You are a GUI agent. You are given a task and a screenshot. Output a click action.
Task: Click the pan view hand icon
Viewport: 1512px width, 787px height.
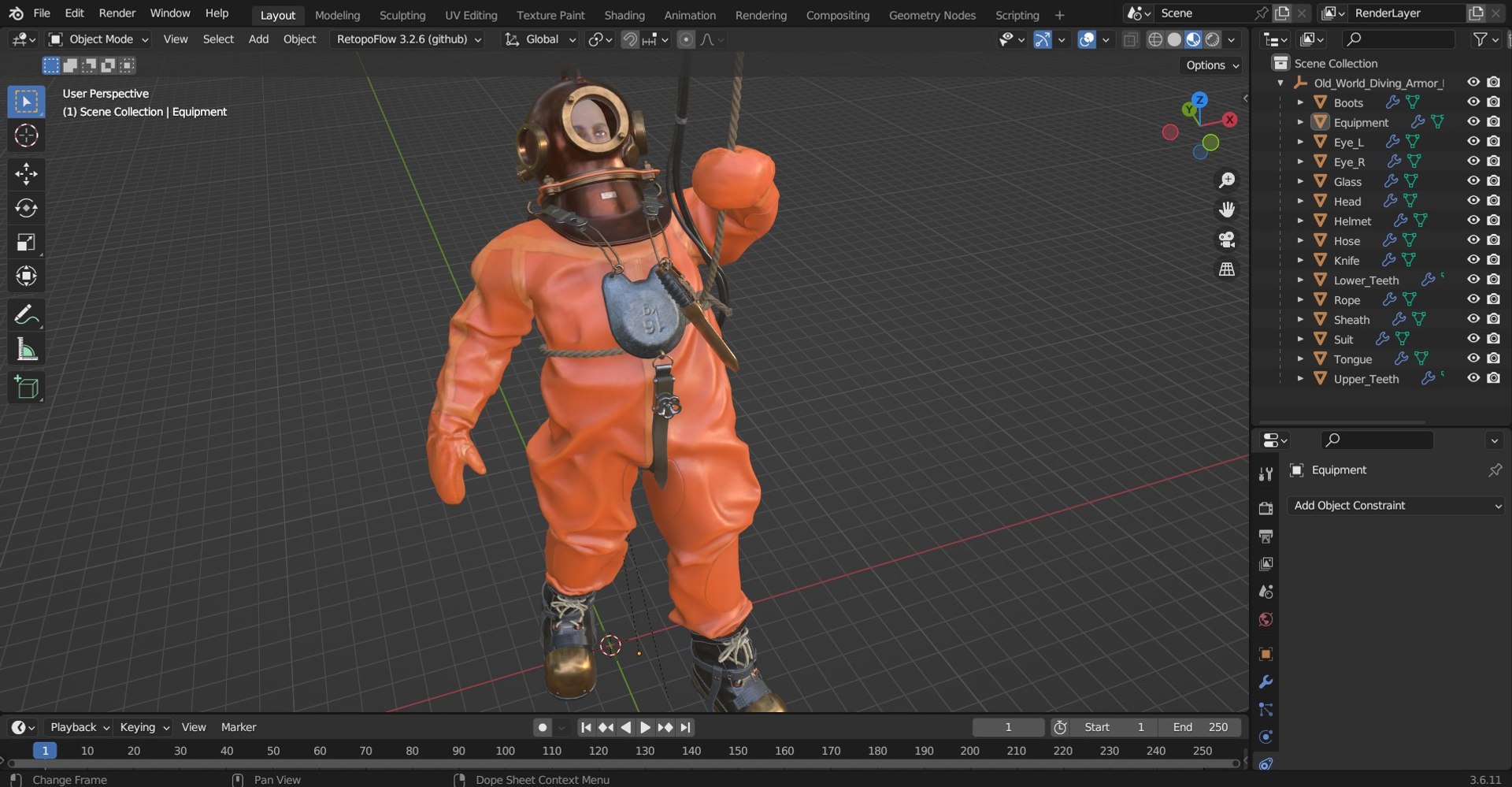(x=1227, y=210)
